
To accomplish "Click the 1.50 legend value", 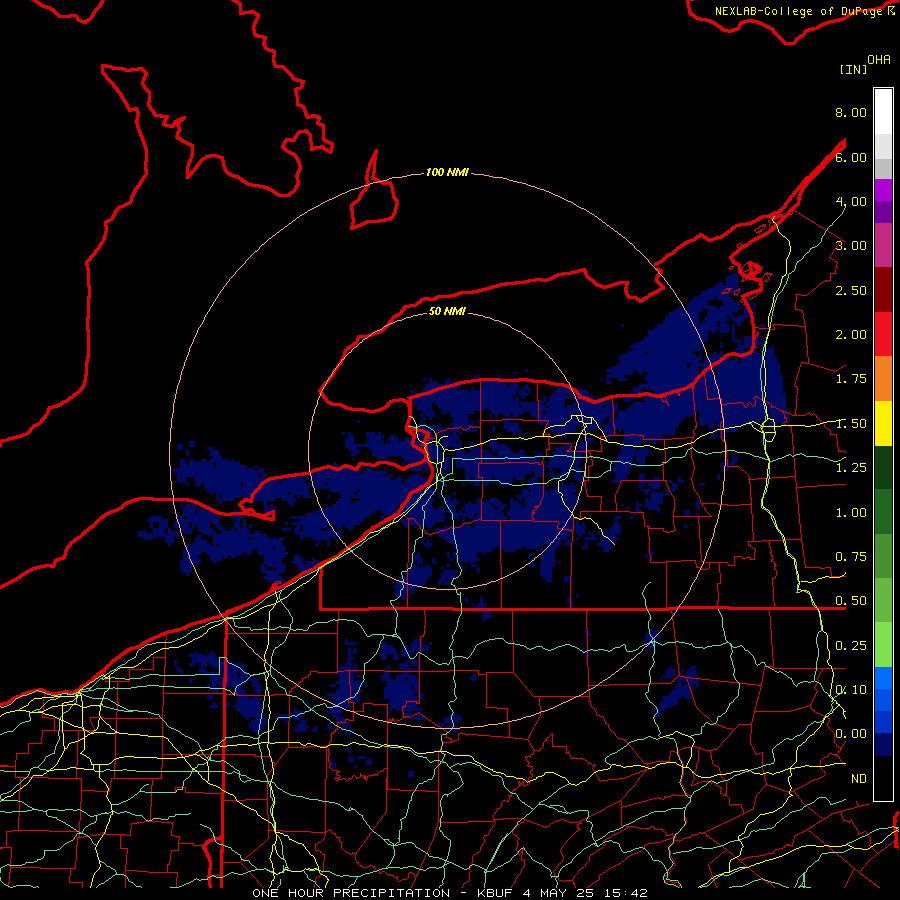I will click(851, 424).
